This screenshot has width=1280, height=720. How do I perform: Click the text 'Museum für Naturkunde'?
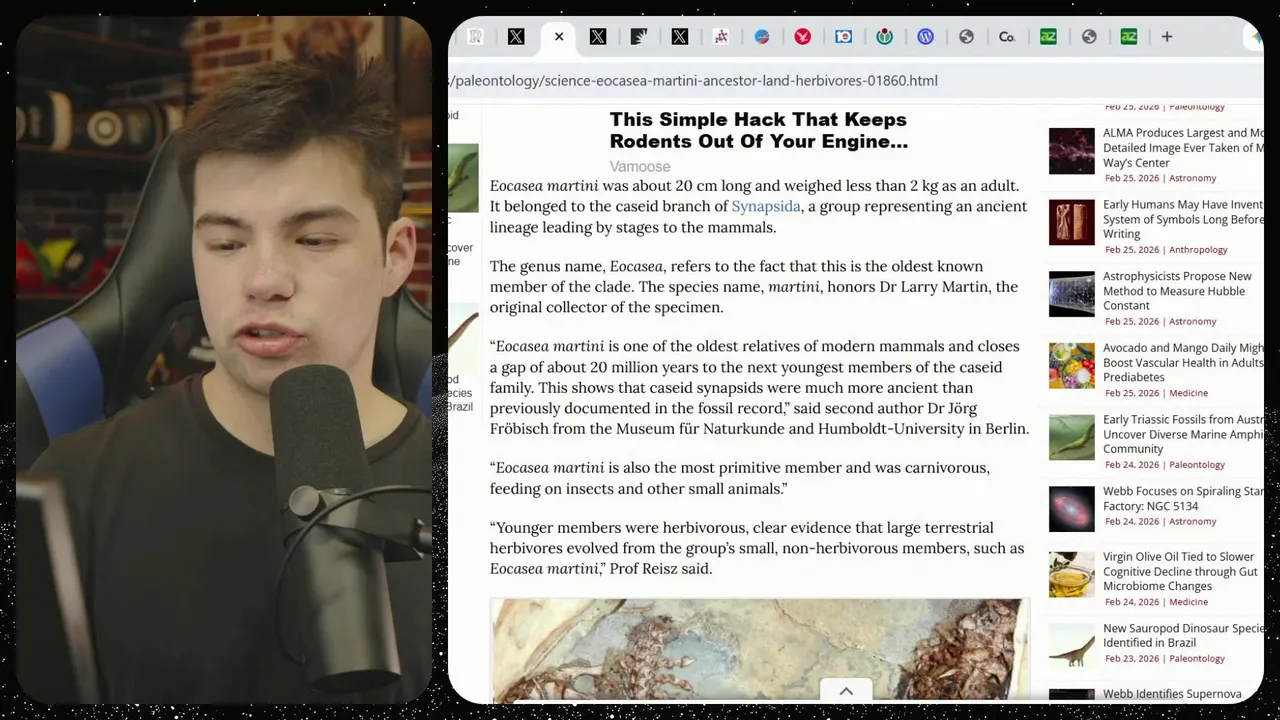(699, 429)
